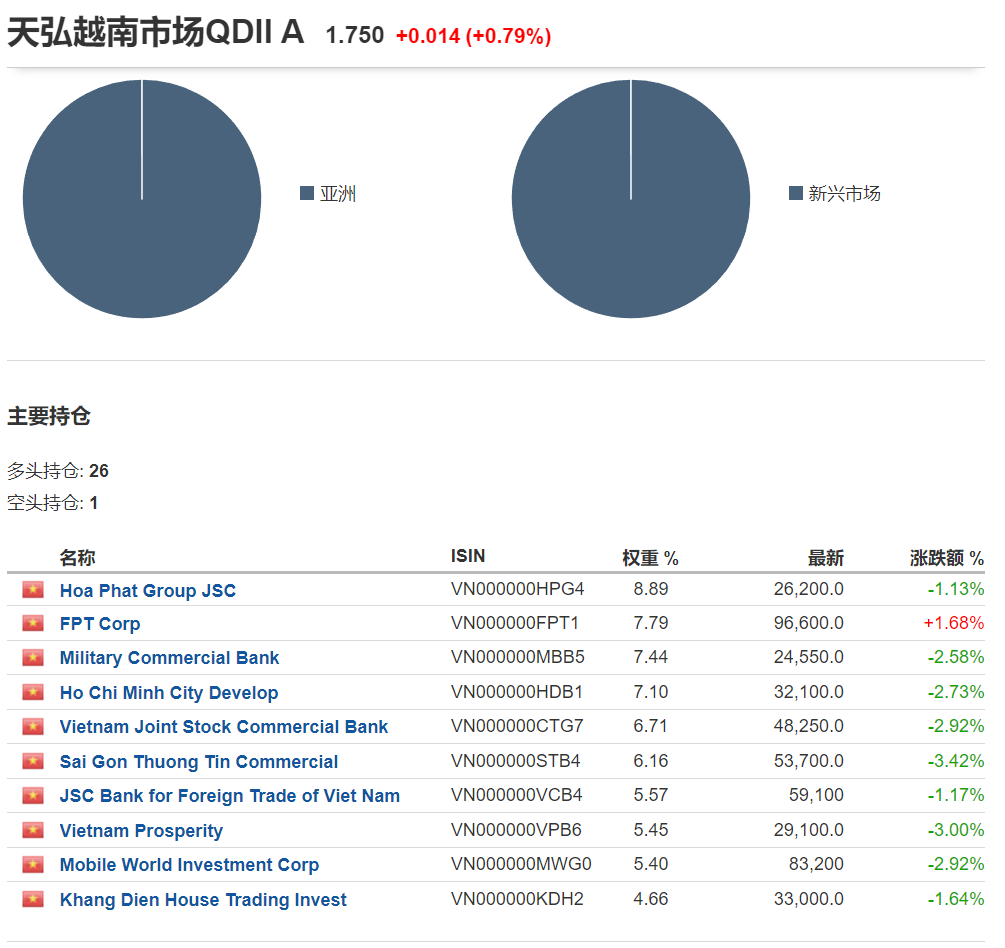This screenshot has height=948, width=1005.
Task: Open Military Commercial Bank details
Action: (x=169, y=658)
